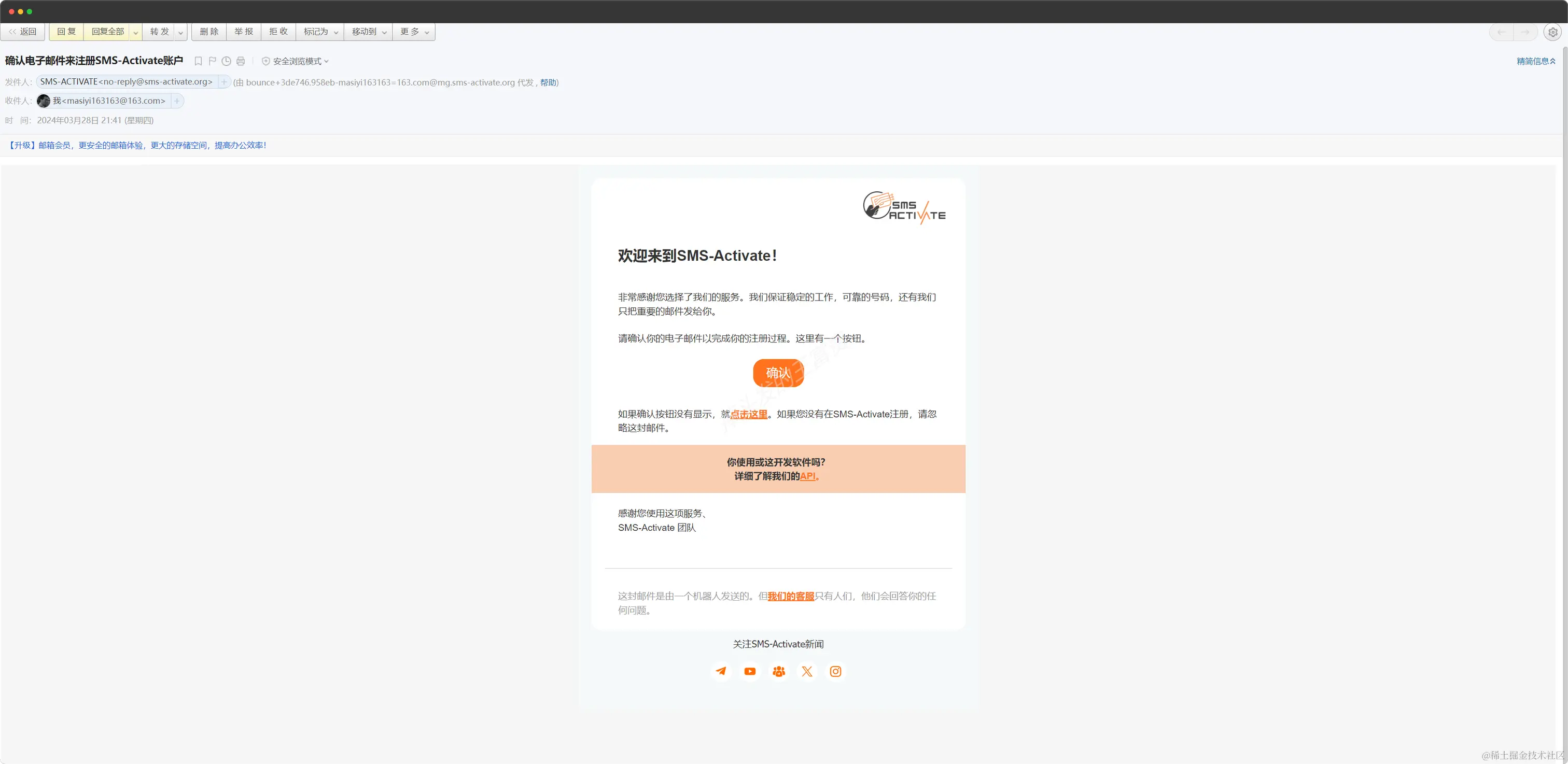Flag the email with the flag icon
Viewport: 1568px width, 764px height.
(213, 62)
